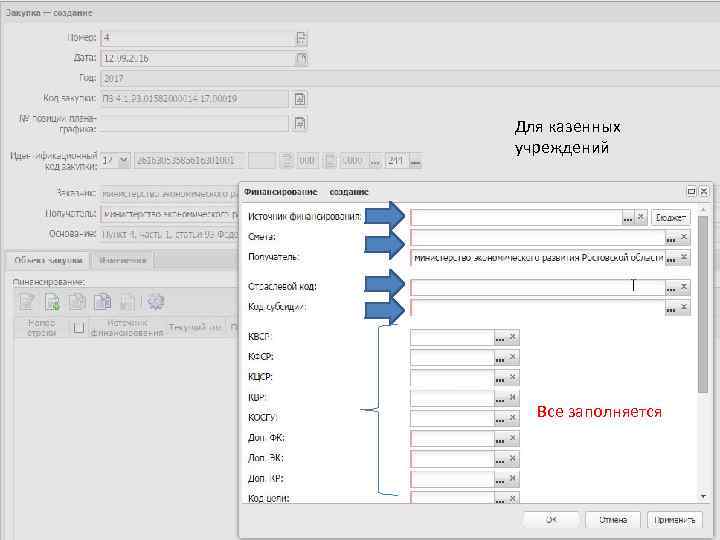Click the gear icon in Финансирование toolbar

[x=155, y=302]
